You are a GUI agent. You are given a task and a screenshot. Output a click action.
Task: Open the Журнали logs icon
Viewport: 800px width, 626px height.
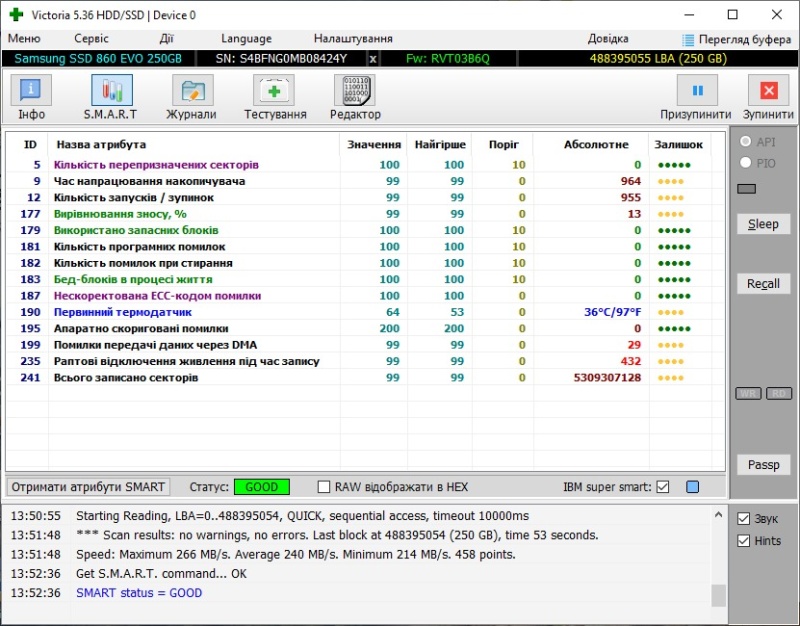[192, 91]
